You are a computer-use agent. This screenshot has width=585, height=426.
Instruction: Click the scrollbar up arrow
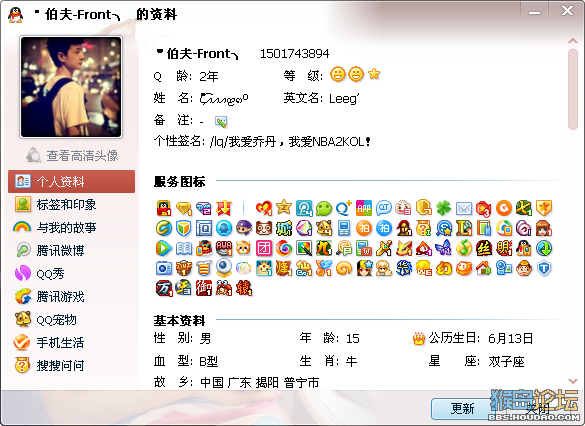pos(573,41)
